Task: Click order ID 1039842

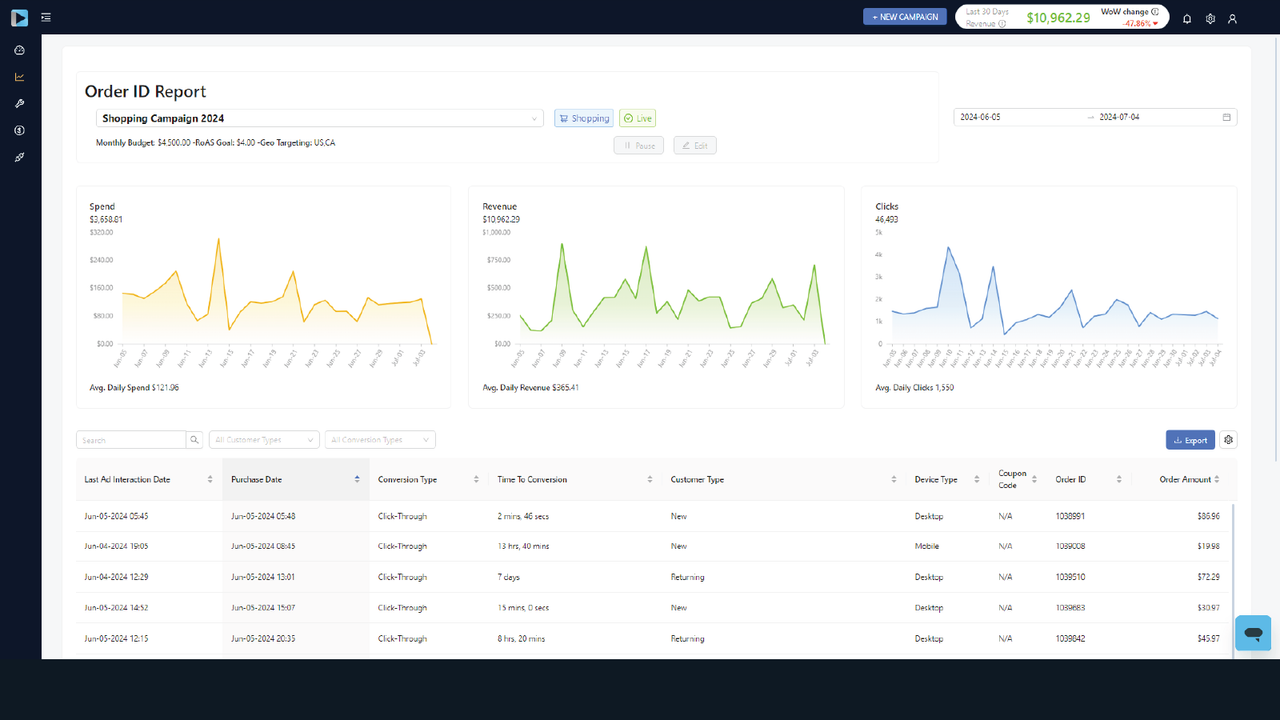Action: coord(1070,639)
